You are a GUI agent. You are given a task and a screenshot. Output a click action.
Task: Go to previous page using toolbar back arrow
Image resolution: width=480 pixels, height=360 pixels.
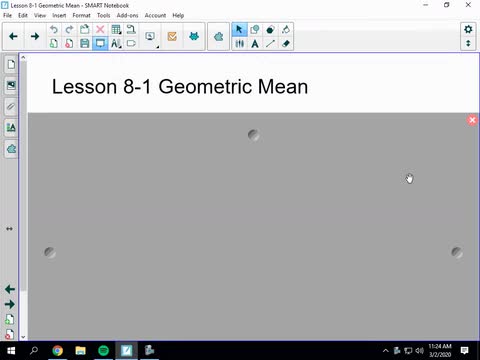13,36
